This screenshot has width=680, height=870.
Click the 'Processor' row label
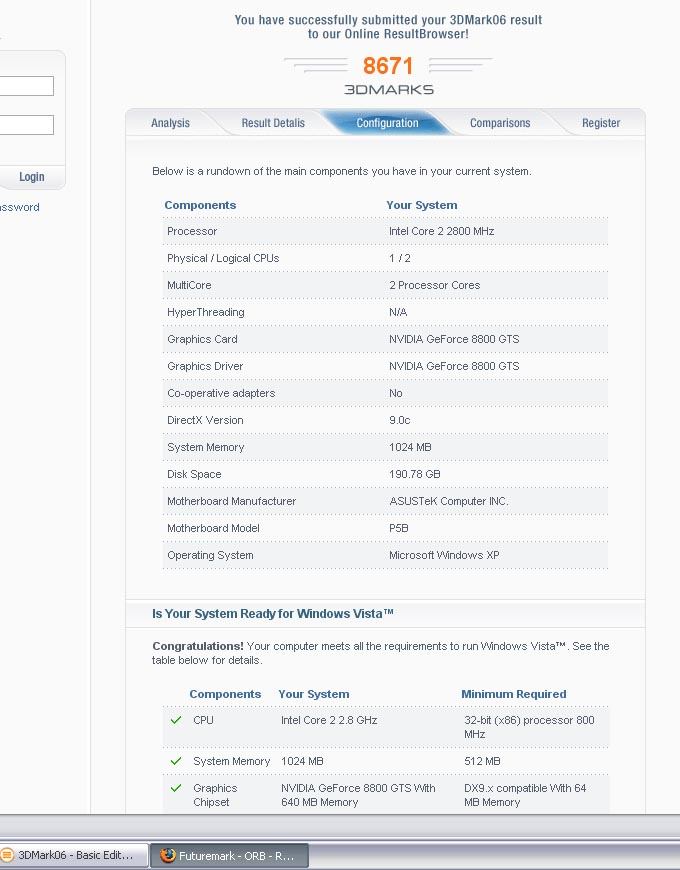192,231
